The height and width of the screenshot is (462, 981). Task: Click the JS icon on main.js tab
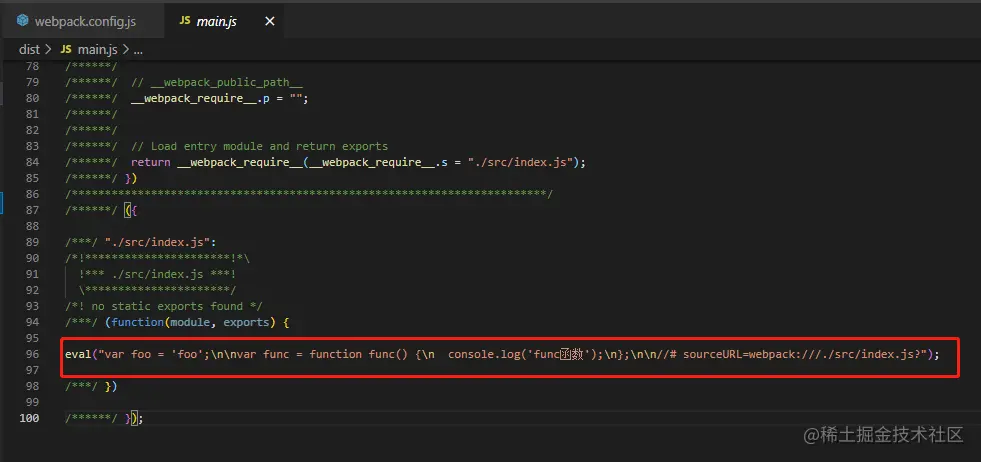185,21
